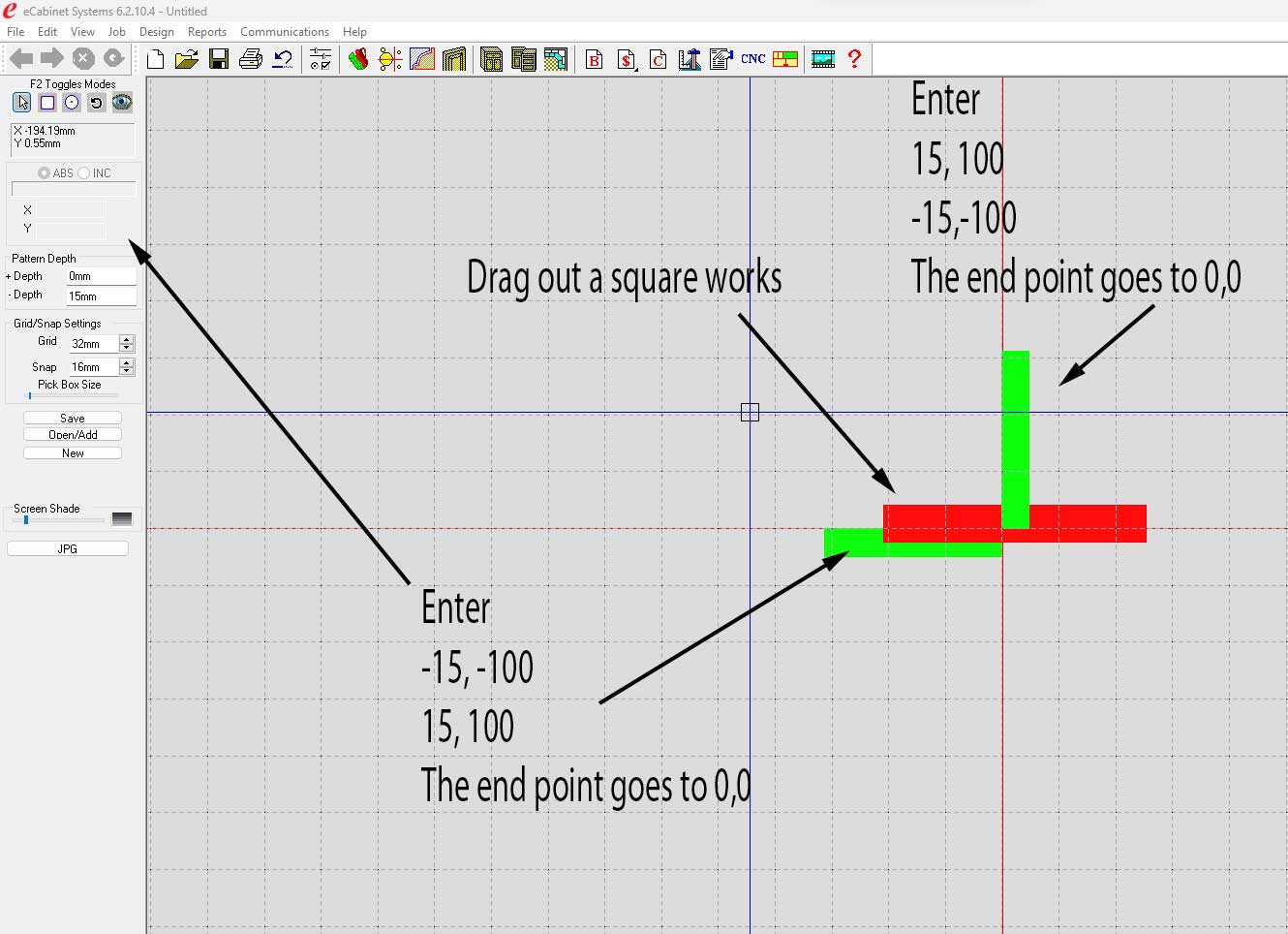Open the Design menu
The height and width of the screenshot is (934, 1288).
(x=156, y=32)
